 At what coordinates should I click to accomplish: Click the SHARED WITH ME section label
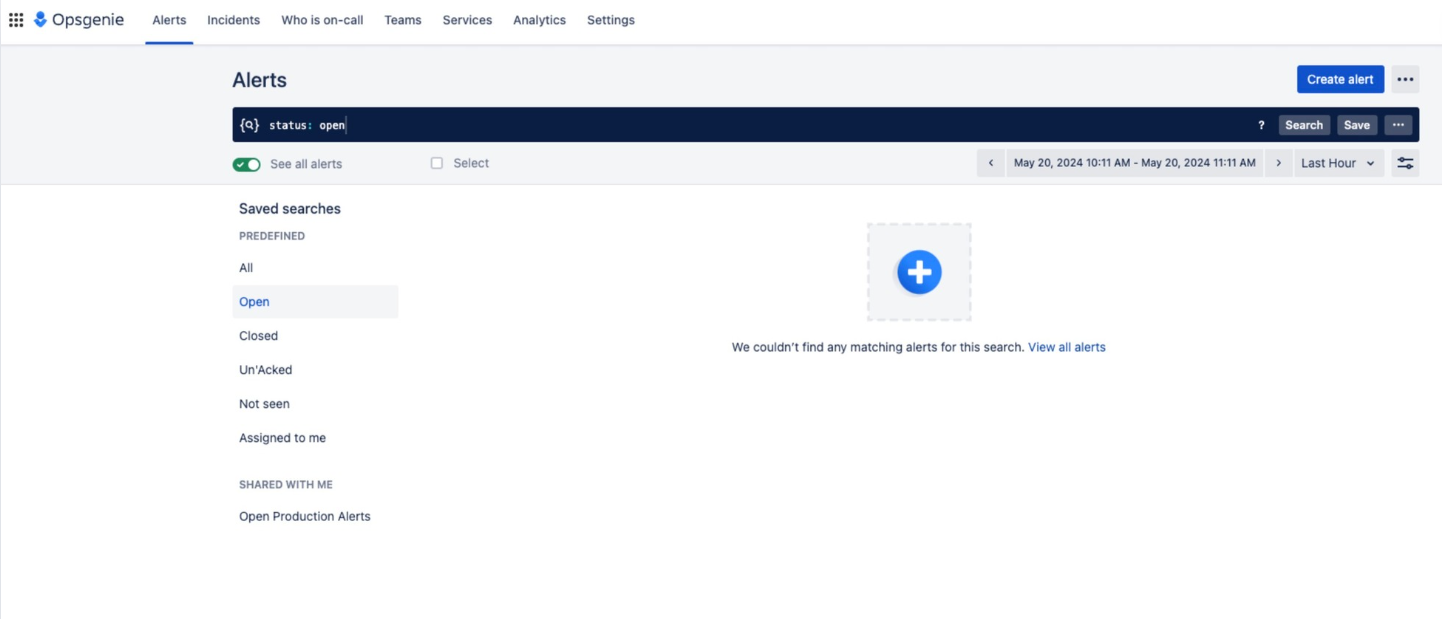point(286,485)
